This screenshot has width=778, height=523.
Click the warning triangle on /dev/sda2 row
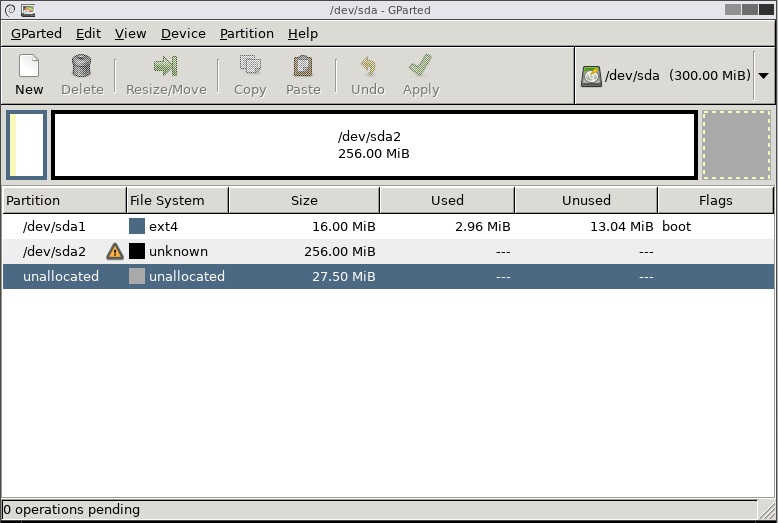pos(115,252)
